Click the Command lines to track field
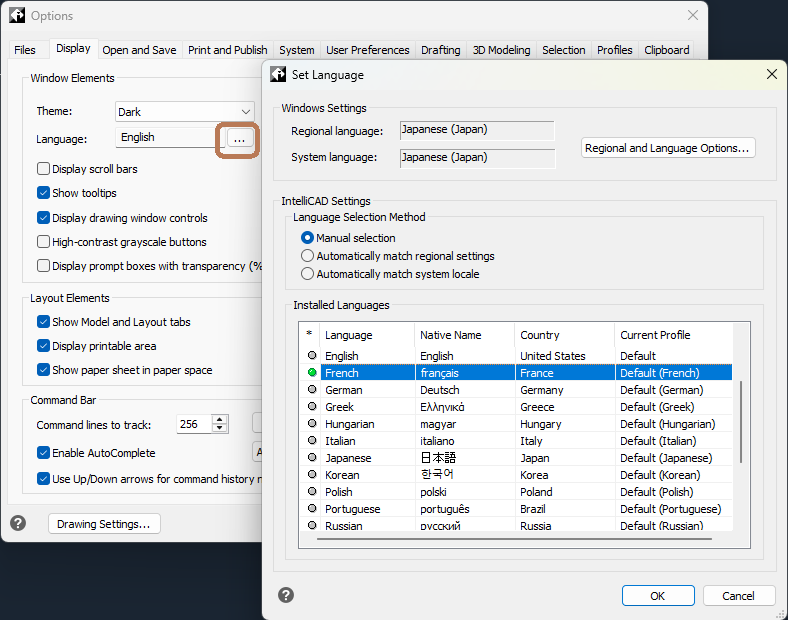 point(194,424)
